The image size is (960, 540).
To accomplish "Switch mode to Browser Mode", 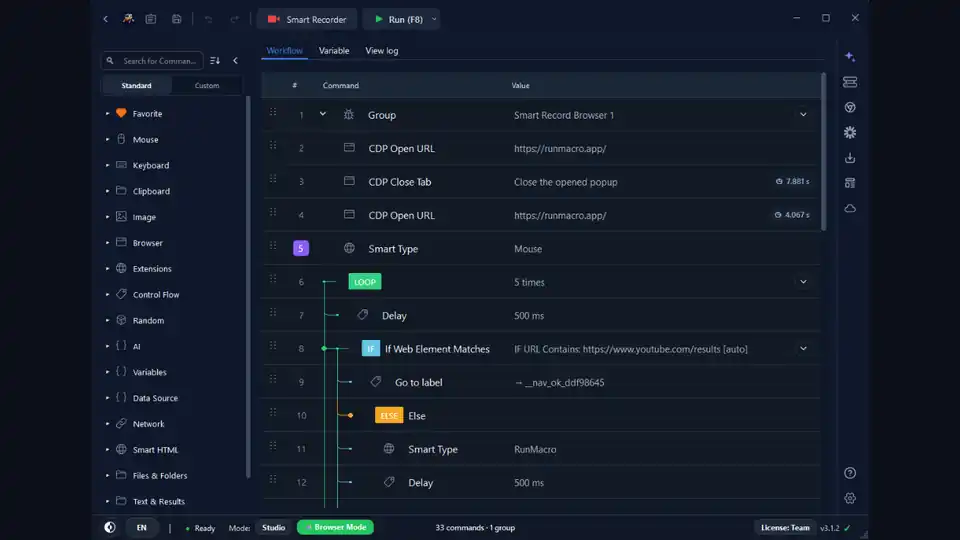I will 336,527.
